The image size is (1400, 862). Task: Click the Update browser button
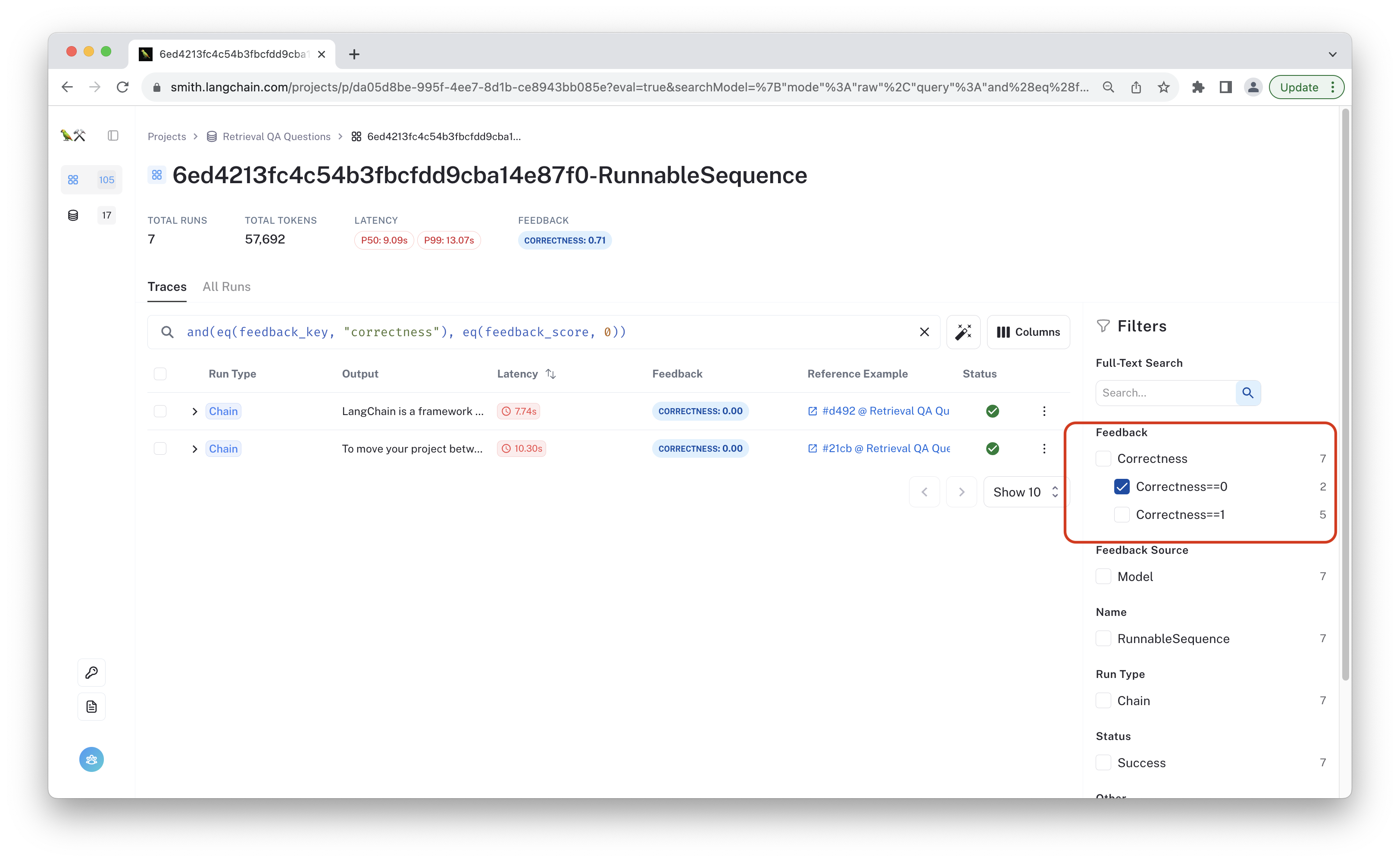1299,87
